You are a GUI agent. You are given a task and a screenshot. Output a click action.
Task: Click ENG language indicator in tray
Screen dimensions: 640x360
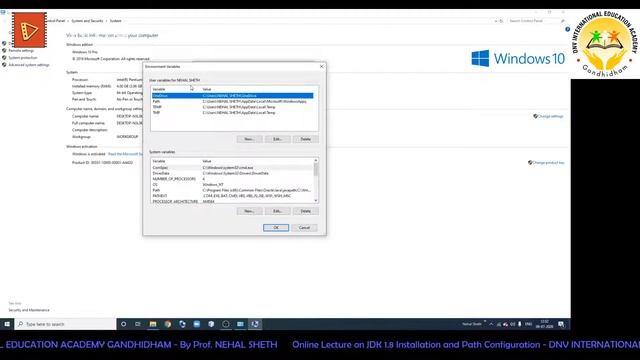(529, 324)
